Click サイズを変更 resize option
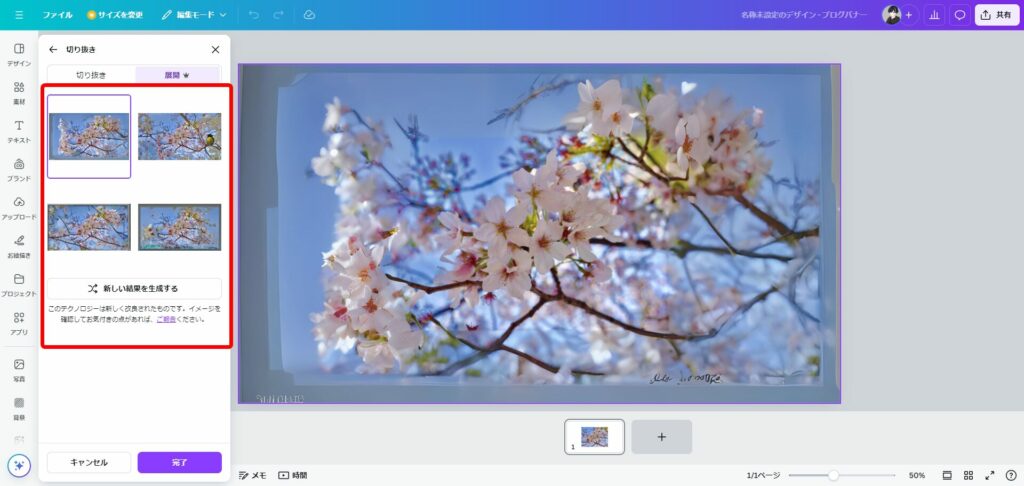Screen dimensions: 1024x486 [116, 14]
